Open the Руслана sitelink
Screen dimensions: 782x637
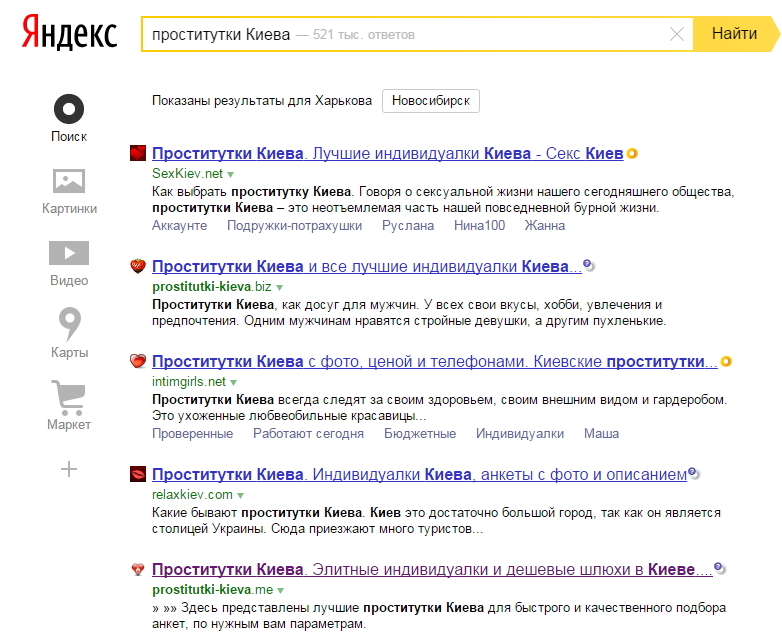408,225
